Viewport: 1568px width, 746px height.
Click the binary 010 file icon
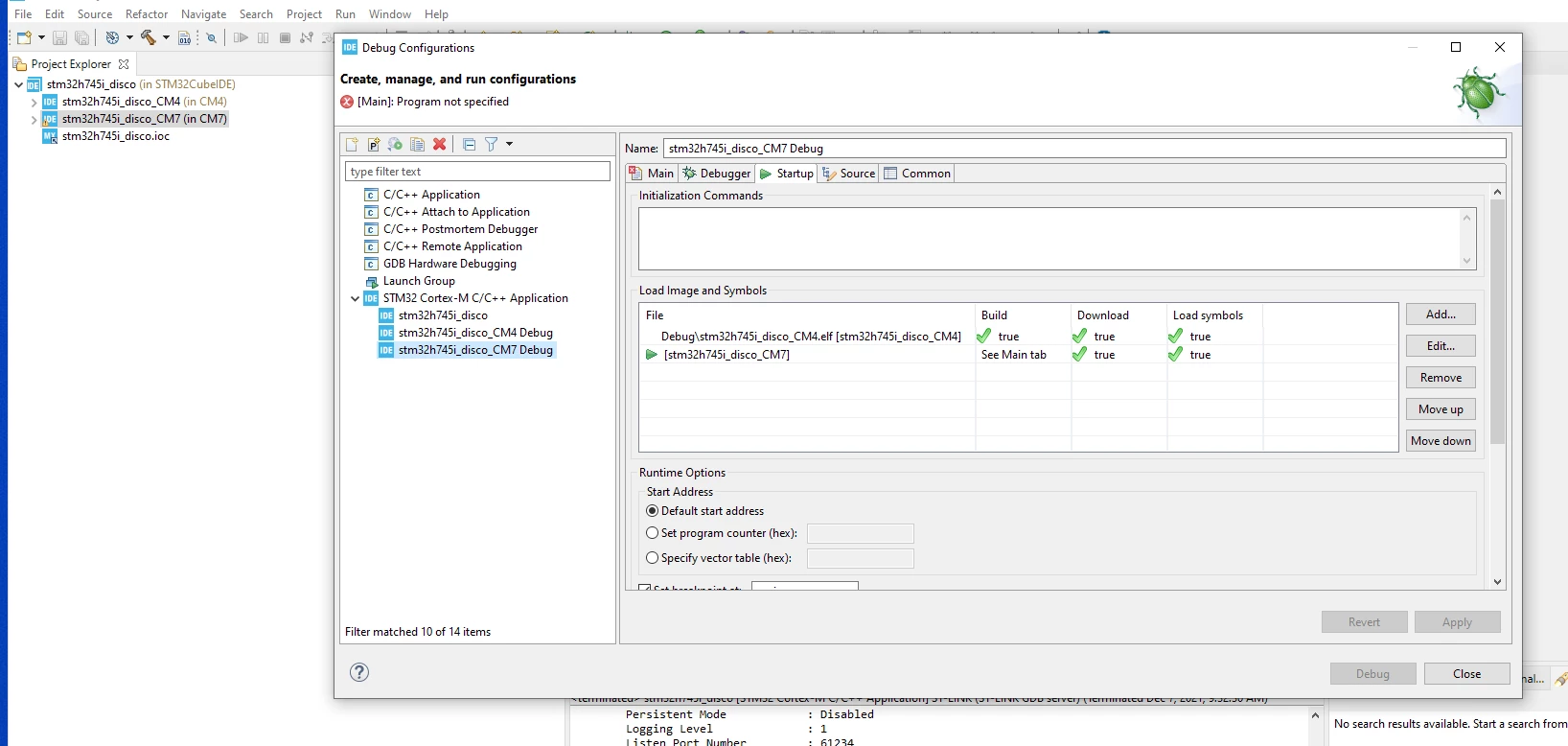coord(184,37)
